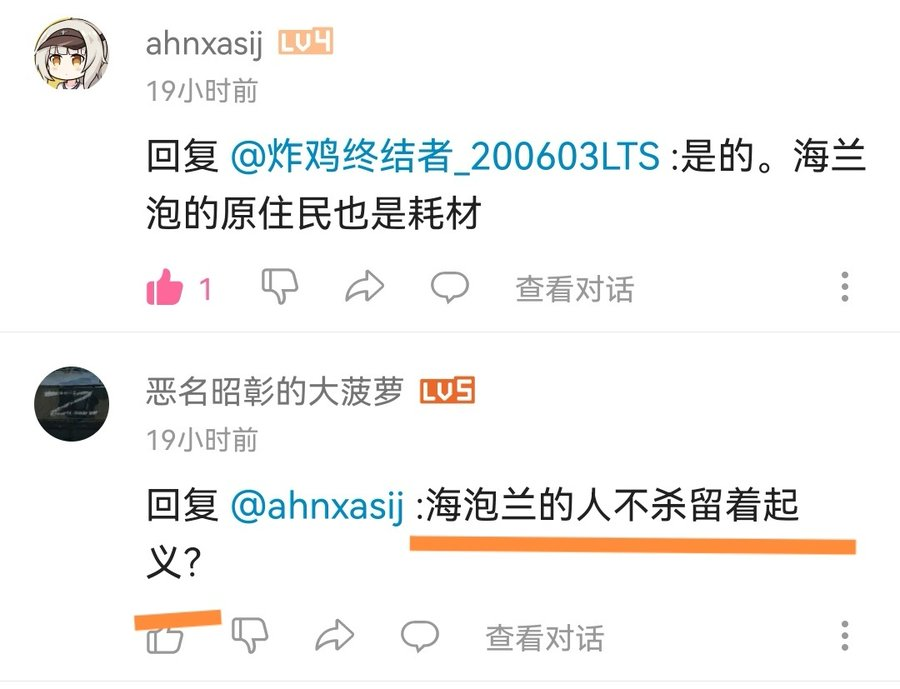Screen dimensions: 900x689
Task: Tap the ahnxasij username at top
Action: (x=204, y=44)
